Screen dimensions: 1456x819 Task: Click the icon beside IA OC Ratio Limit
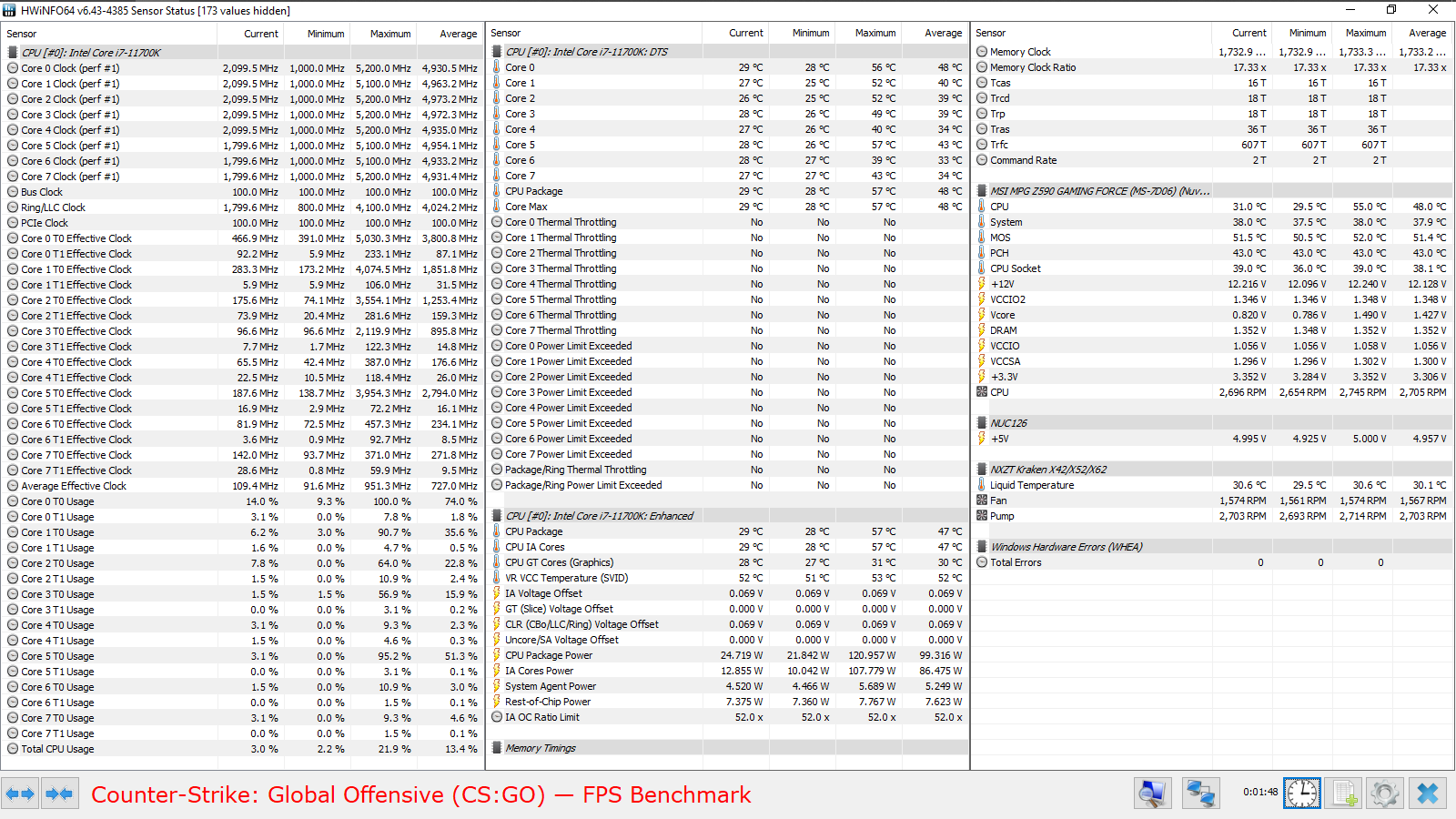[x=497, y=717]
